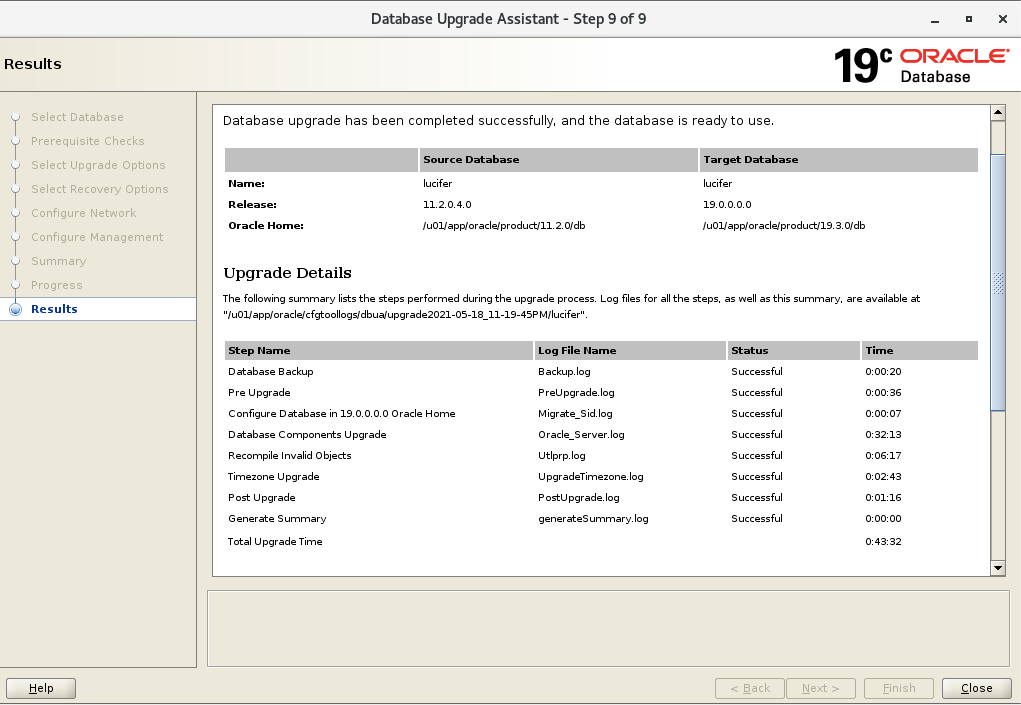Click the Results step bullet icon
The image size is (1021, 705).
coord(16,309)
